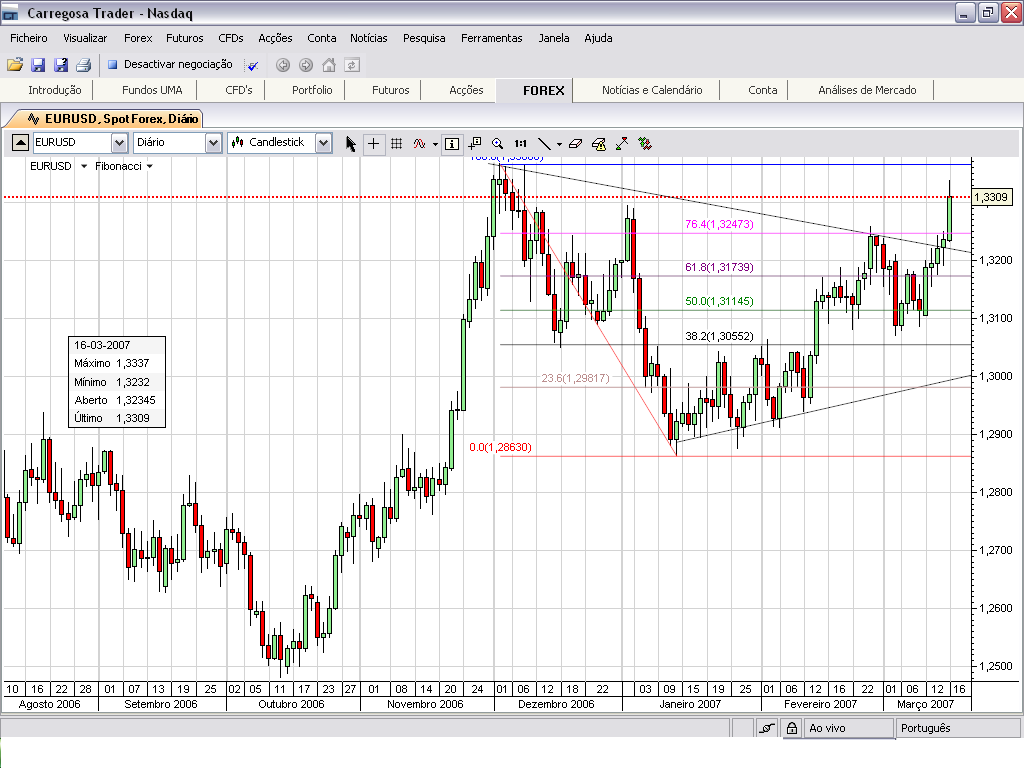Open the Notícias menu

pyautogui.click(x=368, y=38)
